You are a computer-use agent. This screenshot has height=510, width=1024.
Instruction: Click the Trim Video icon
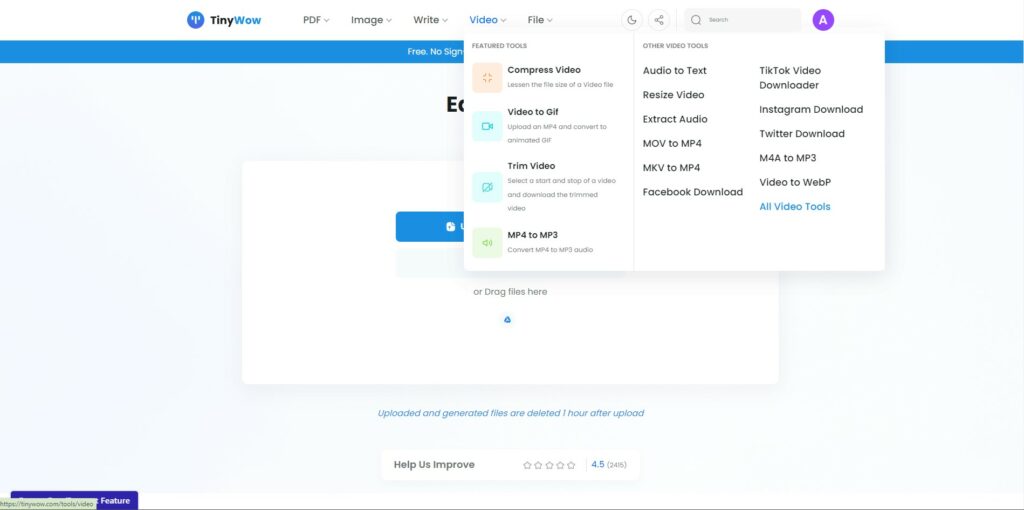(487, 187)
